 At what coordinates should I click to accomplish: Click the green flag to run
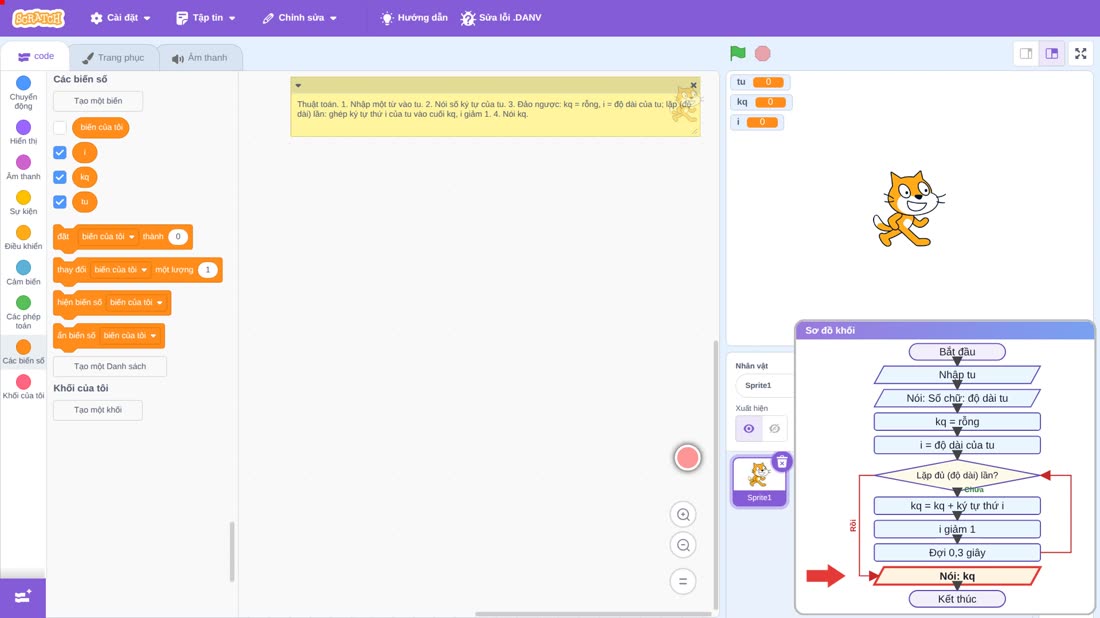(x=737, y=53)
